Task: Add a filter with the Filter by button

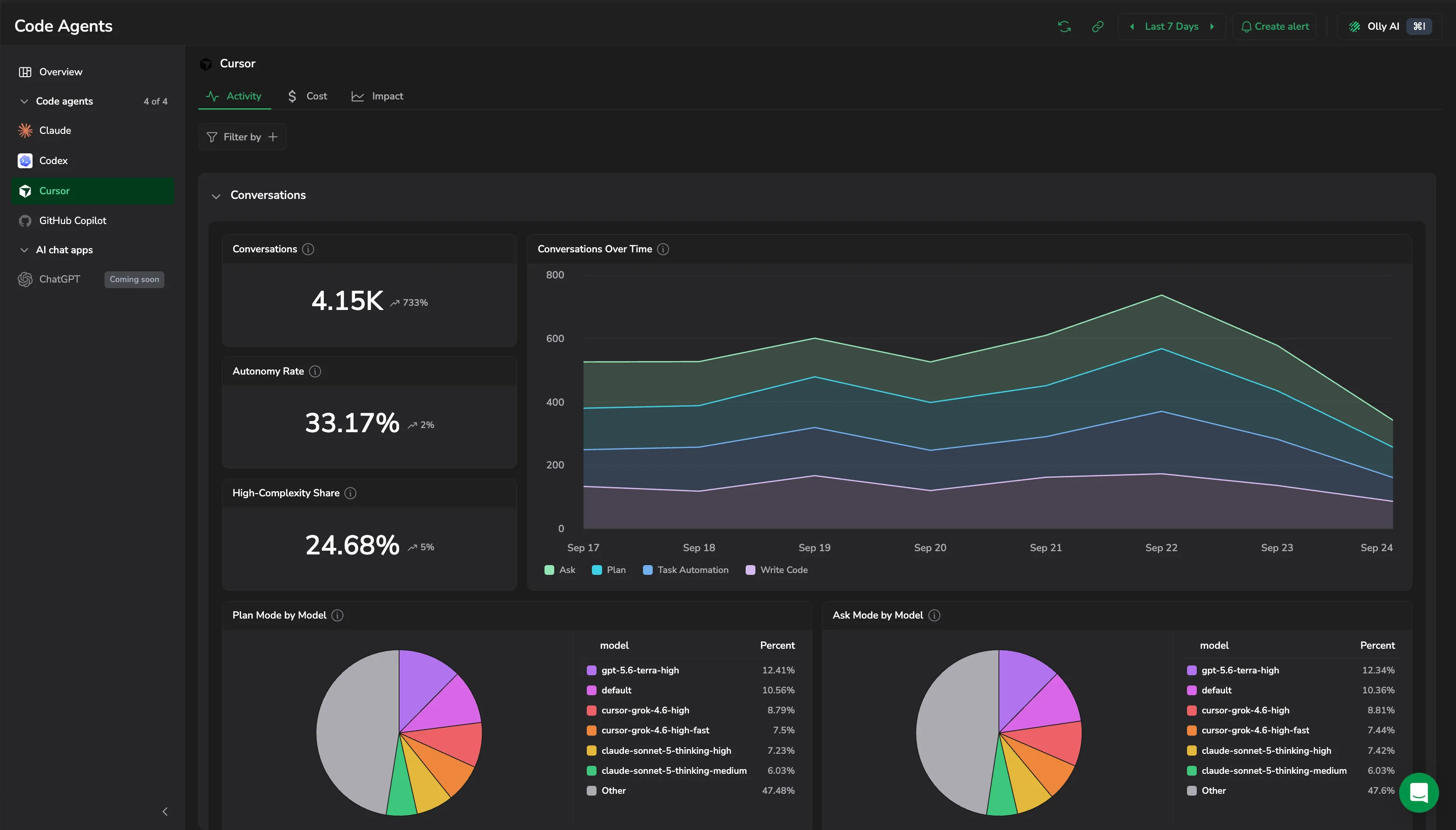Action: (x=242, y=137)
